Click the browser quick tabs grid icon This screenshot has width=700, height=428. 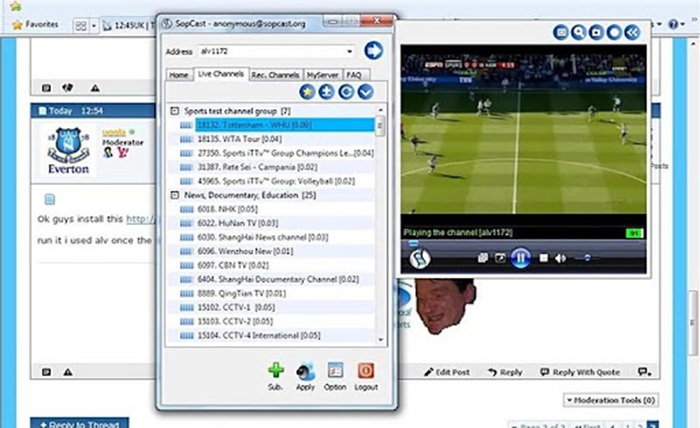(x=81, y=26)
